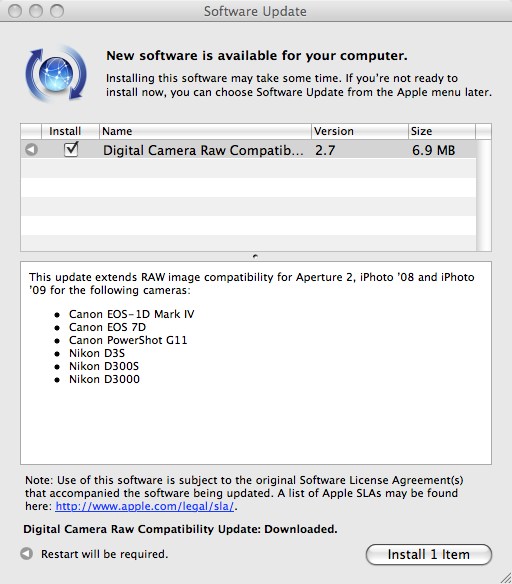Click the update list vertical scrollbar
The image size is (512, 584).
pos(484,195)
